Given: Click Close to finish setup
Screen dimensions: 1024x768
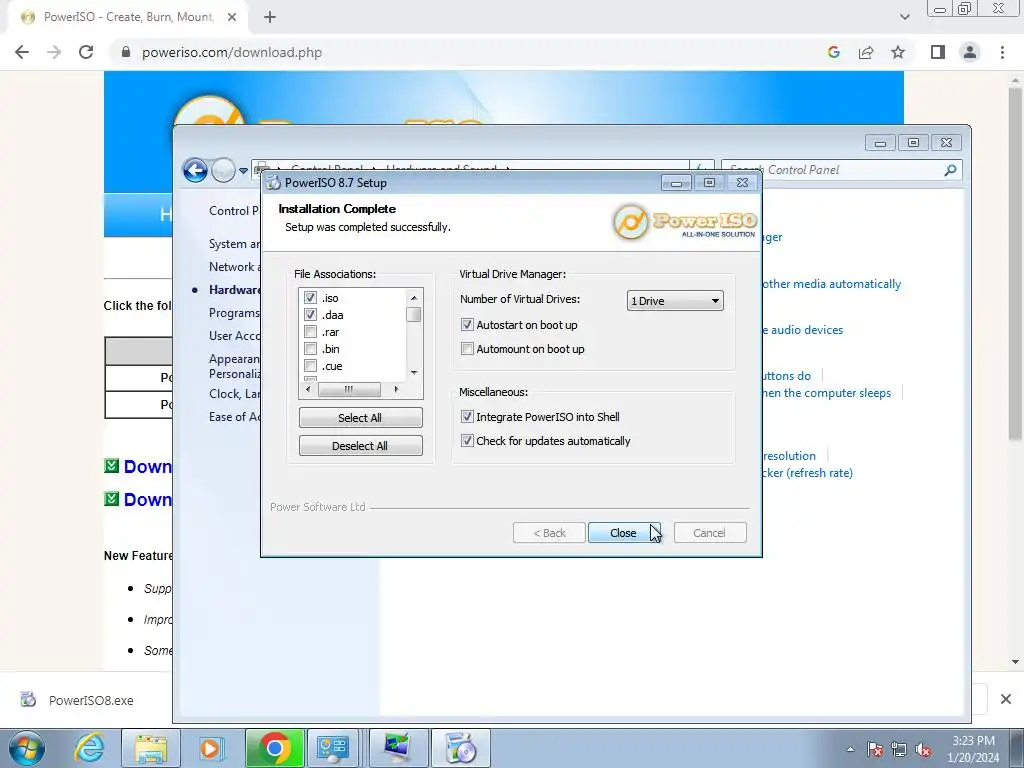Looking at the screenshot, I should click(x=624, y=533).
